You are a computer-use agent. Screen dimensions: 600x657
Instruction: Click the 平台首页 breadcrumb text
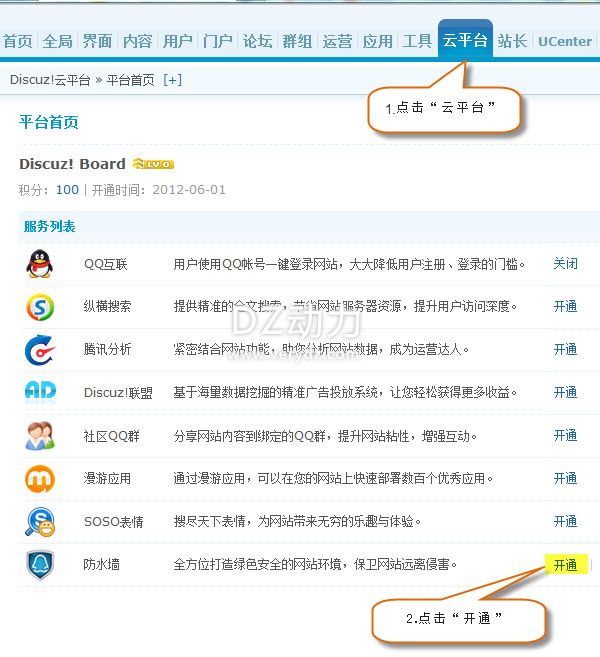[x=130, y=80]
